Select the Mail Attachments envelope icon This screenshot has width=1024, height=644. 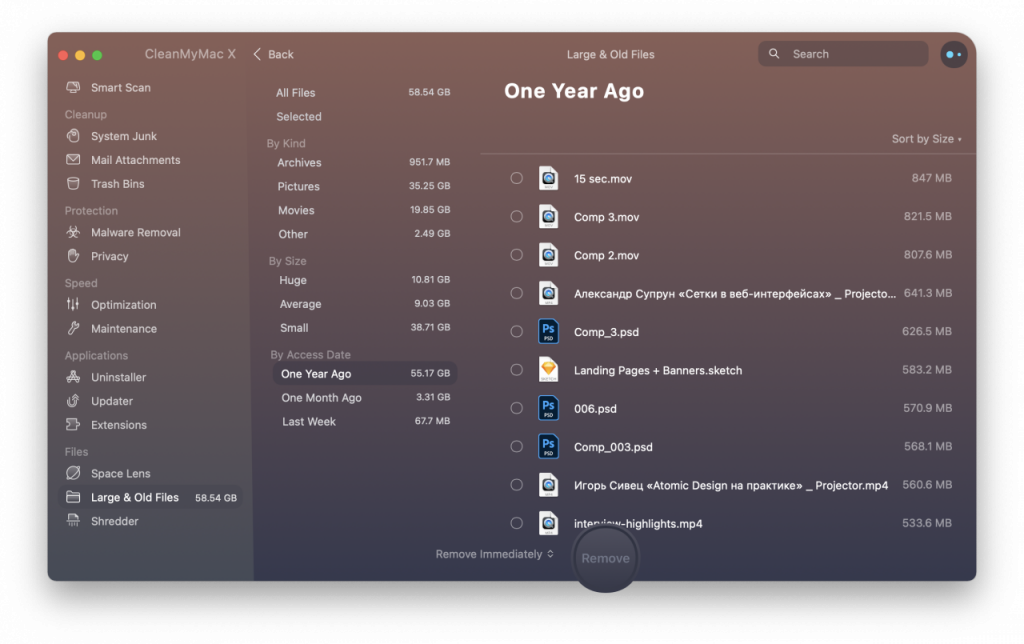click(x=73, y=160)
